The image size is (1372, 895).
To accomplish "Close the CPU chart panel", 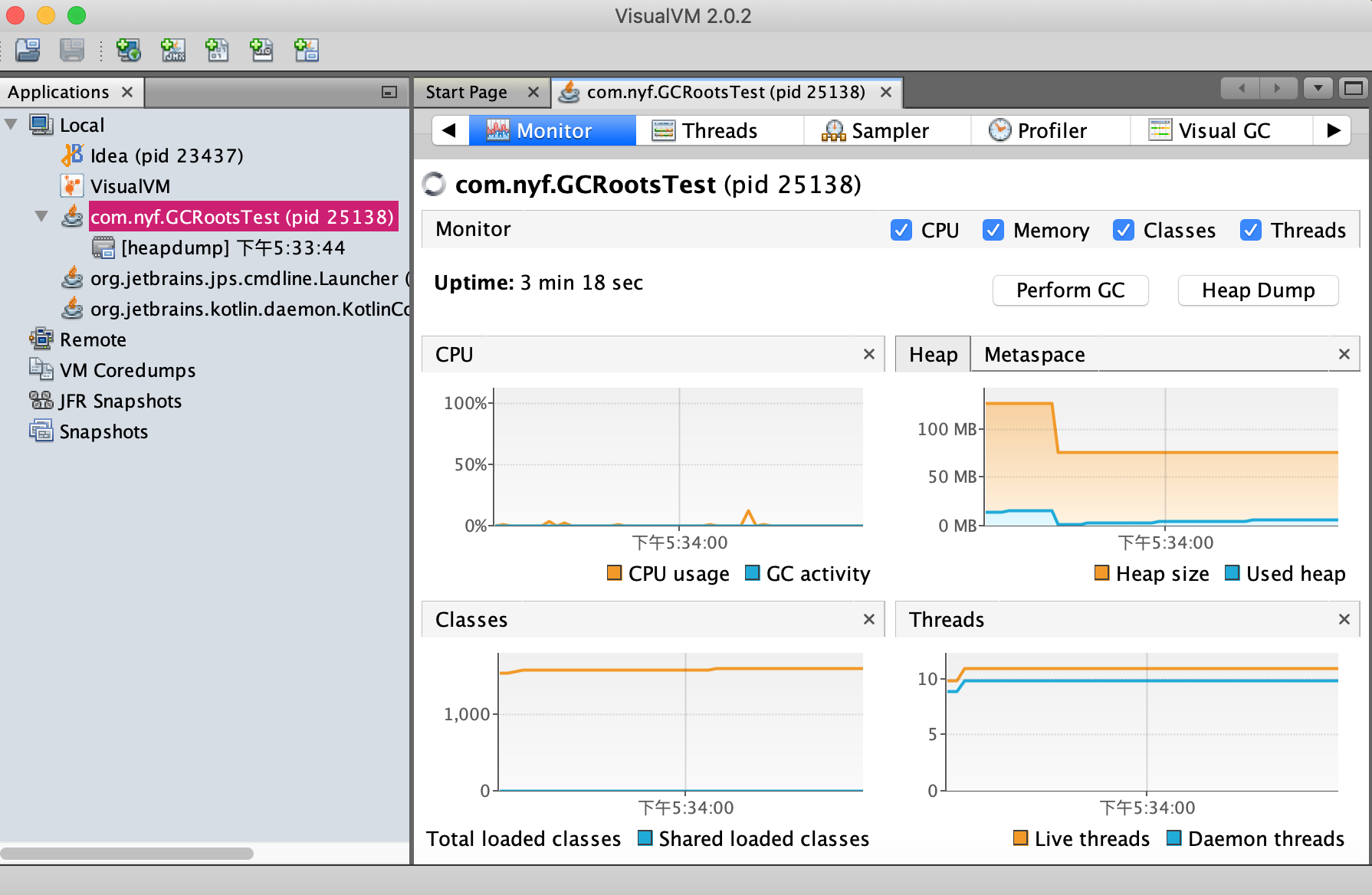I will (869, 354).
